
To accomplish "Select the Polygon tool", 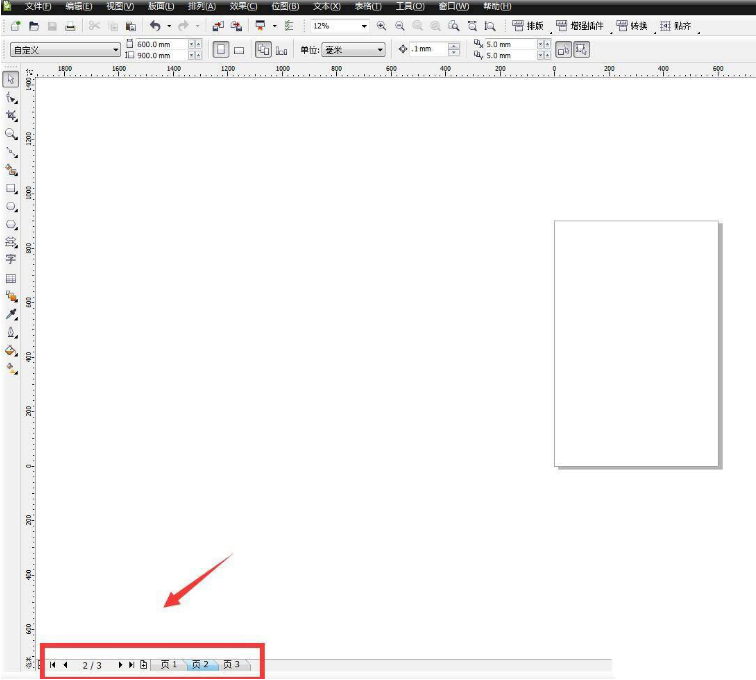I will [x=11, y=225].
